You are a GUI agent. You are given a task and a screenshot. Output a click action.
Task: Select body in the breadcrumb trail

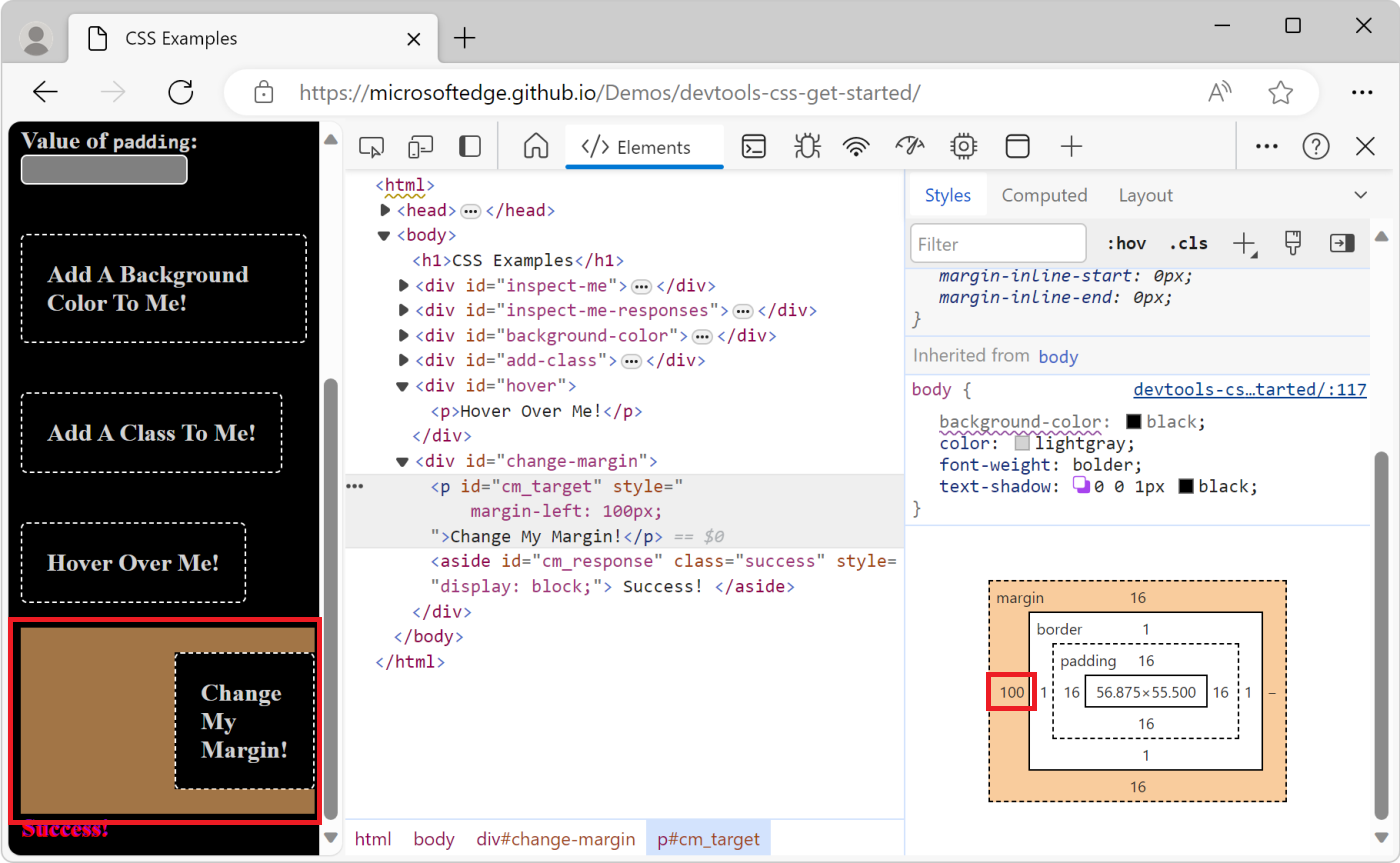[434, 839]
